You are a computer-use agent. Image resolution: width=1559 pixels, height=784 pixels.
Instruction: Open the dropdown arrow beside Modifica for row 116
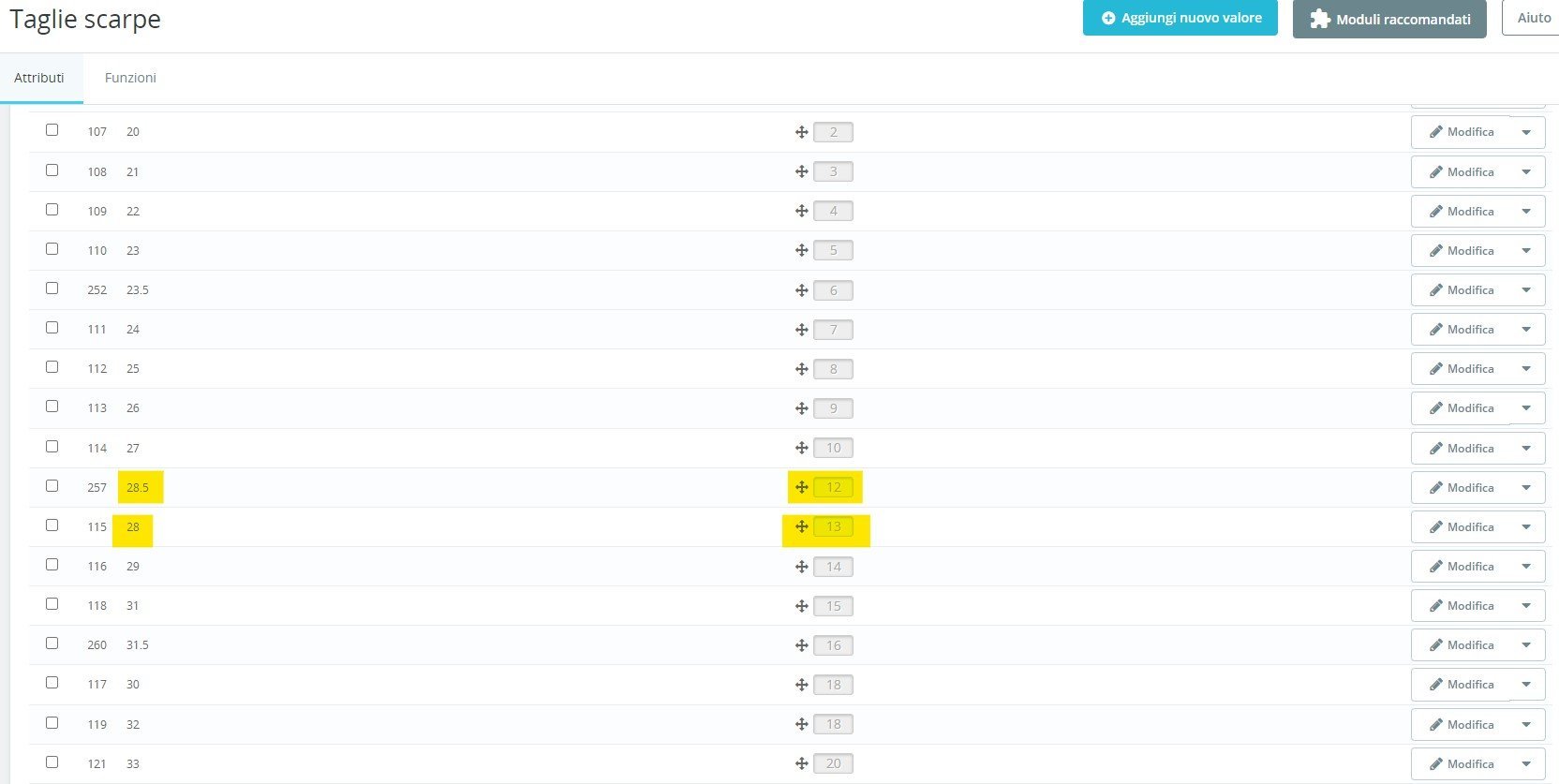(1526, 567)
